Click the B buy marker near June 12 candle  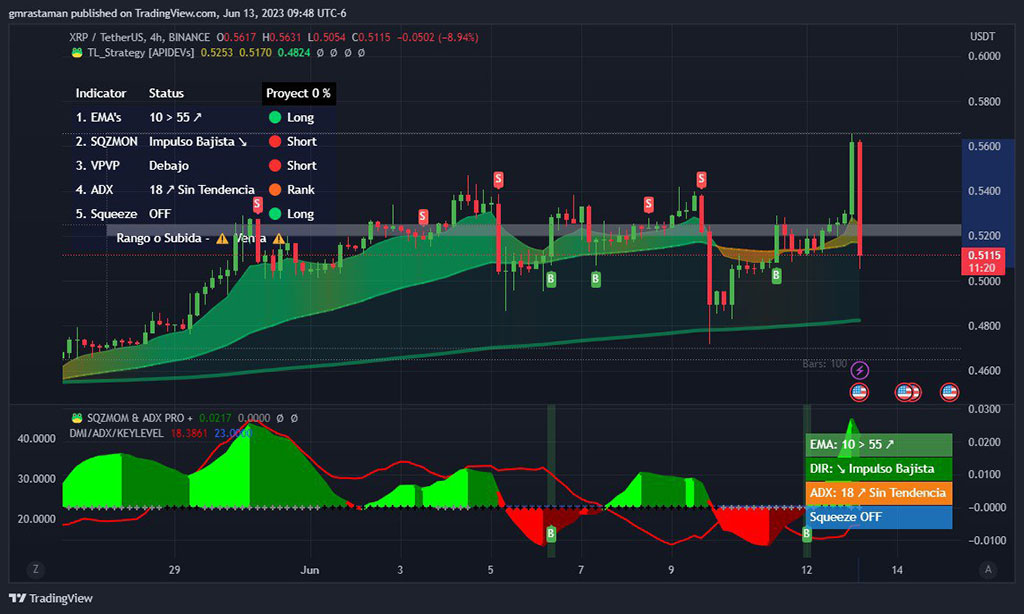(776, 276)
